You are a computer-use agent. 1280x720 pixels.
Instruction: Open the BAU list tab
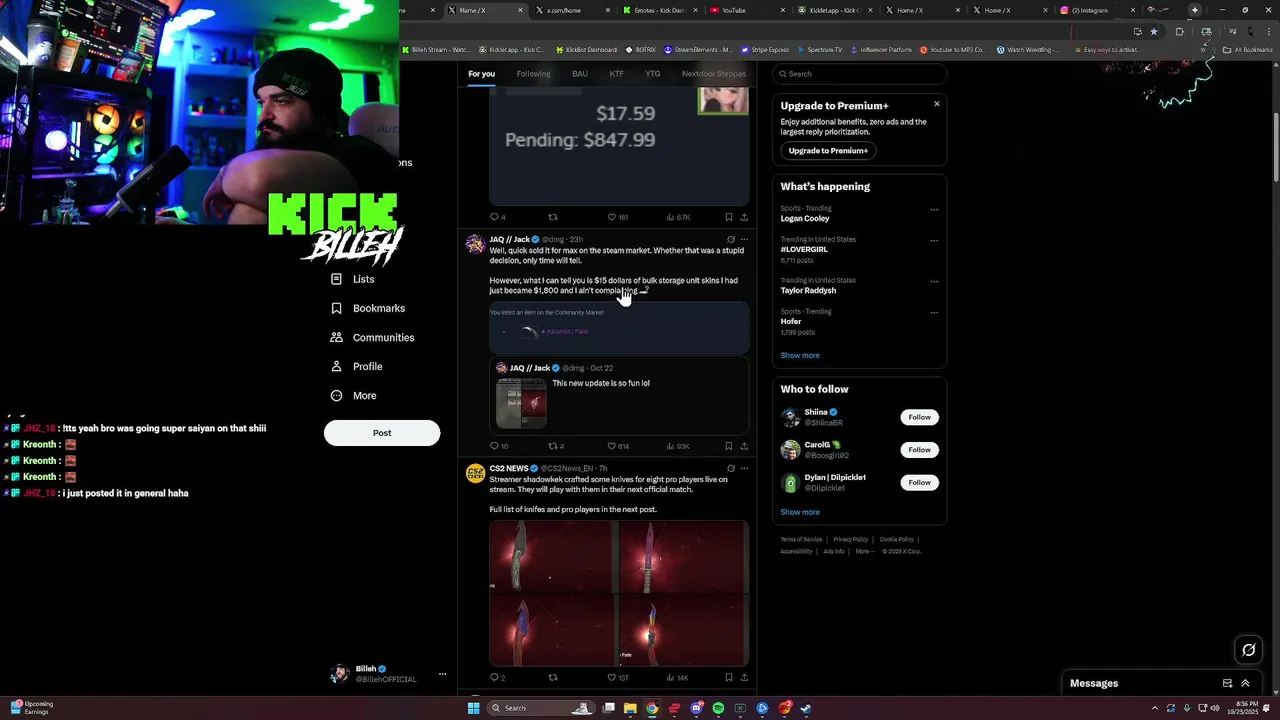[x=579, y=73]
